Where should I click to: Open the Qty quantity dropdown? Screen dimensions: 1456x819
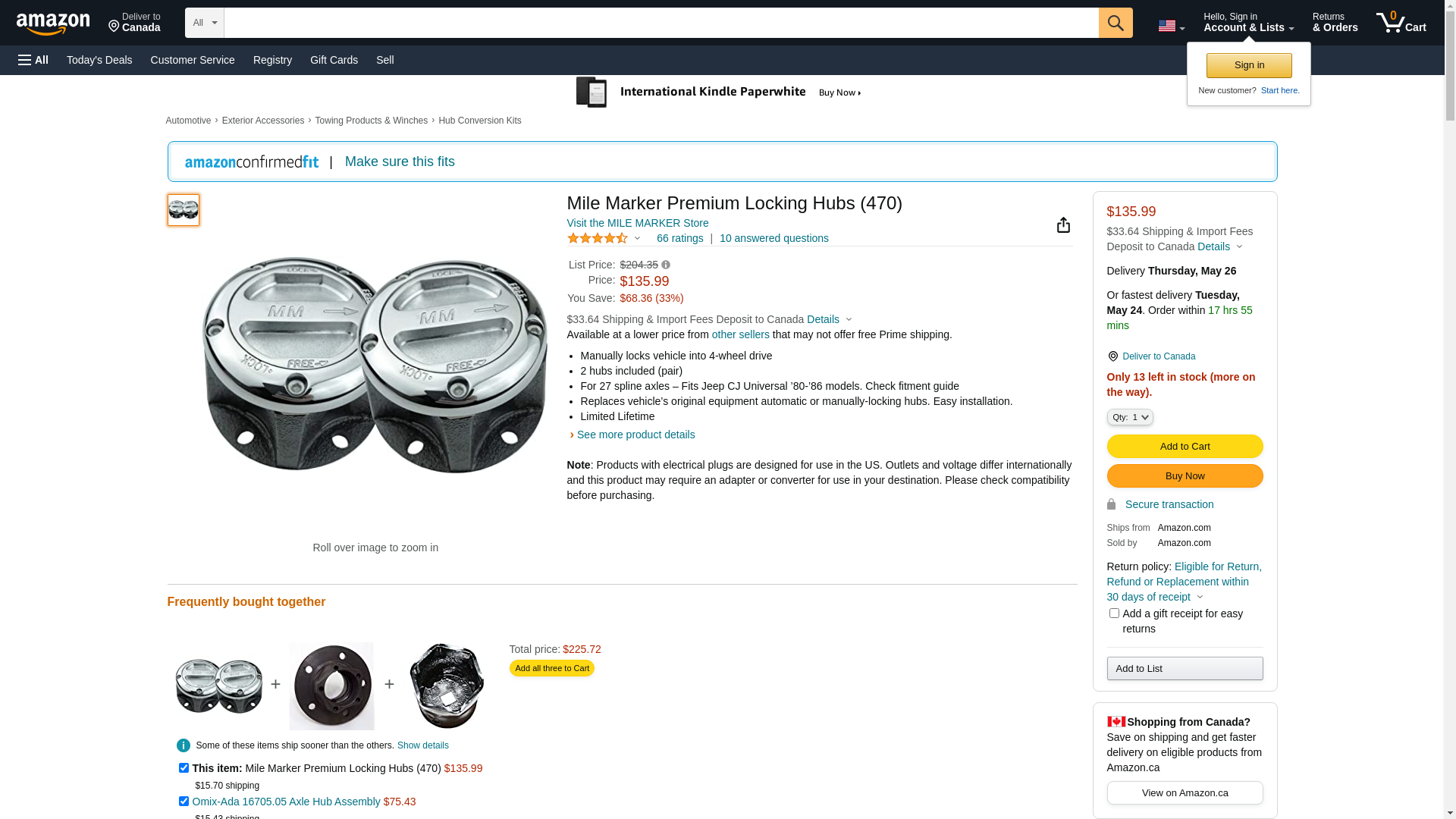1130,417
